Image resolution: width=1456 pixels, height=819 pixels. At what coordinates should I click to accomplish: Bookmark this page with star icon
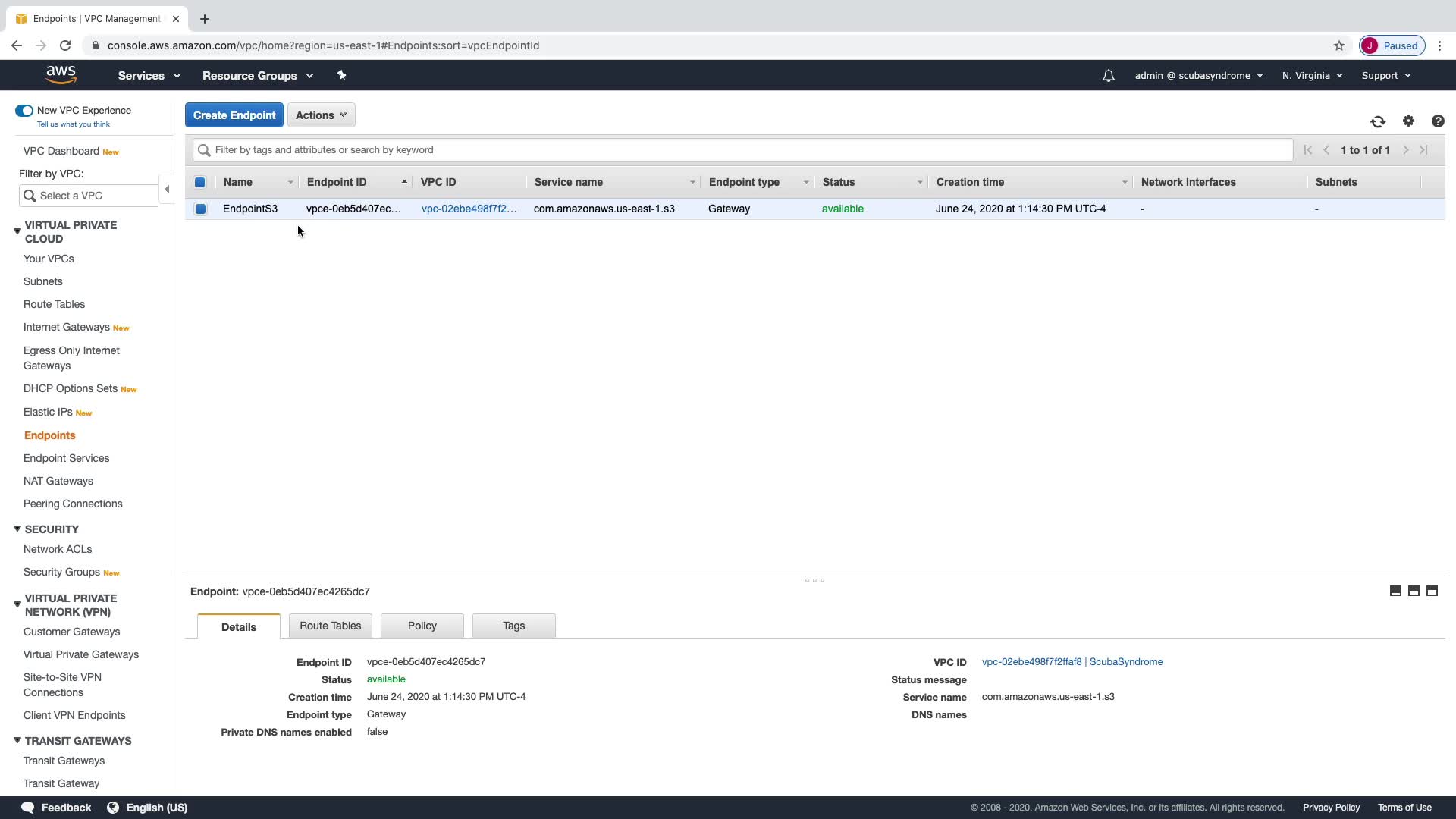tap(1339, 45)
